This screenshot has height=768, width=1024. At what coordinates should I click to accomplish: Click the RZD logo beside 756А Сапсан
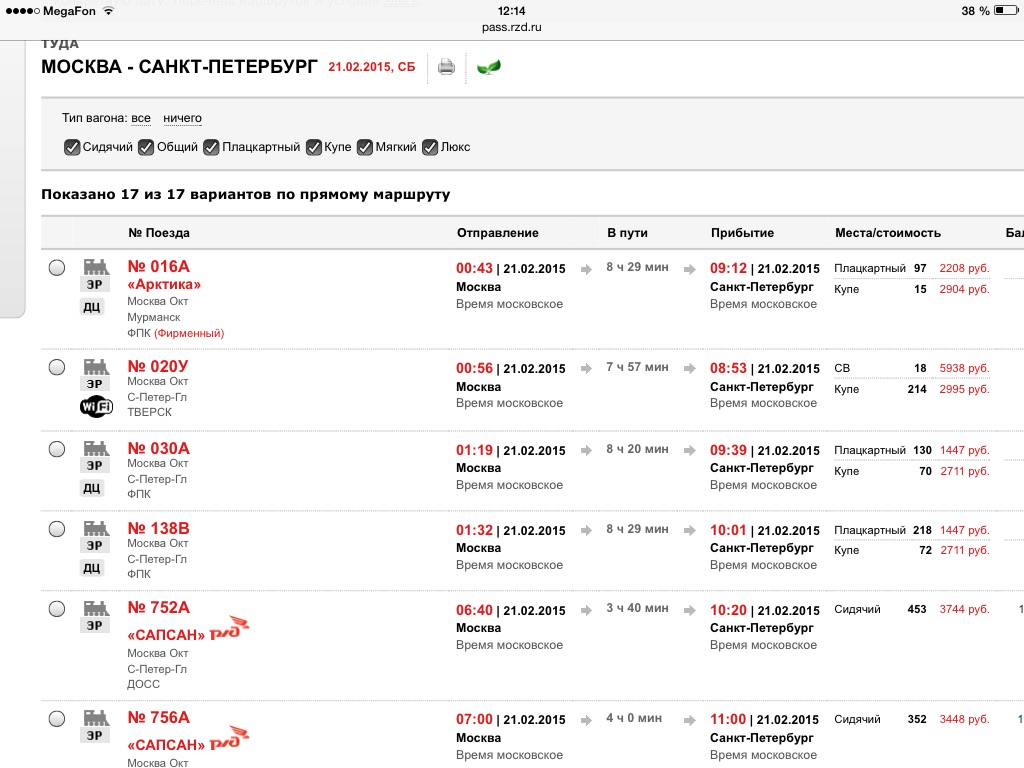tap(229, 738)
